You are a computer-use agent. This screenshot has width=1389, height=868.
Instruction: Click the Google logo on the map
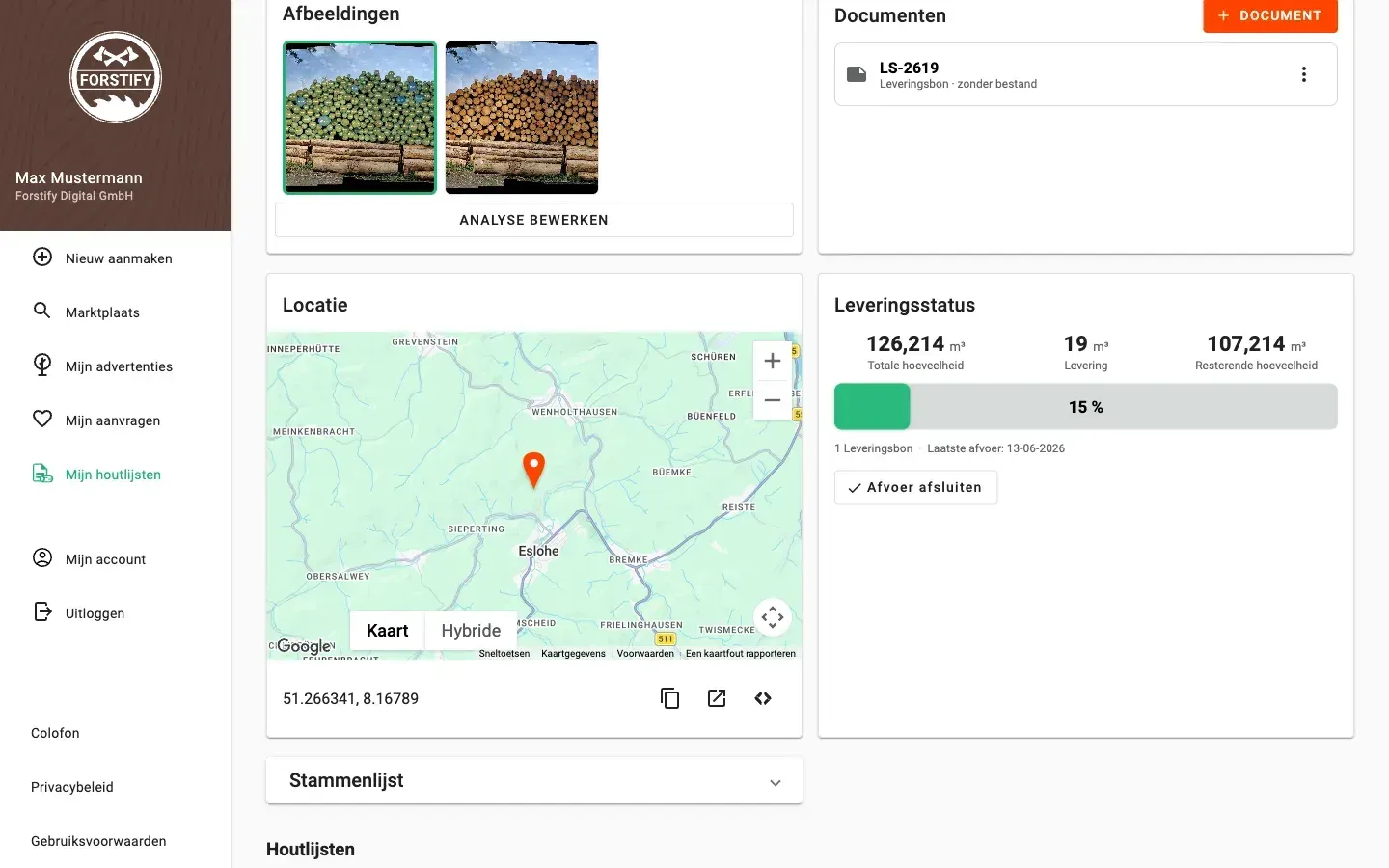[x=304, y=646]
